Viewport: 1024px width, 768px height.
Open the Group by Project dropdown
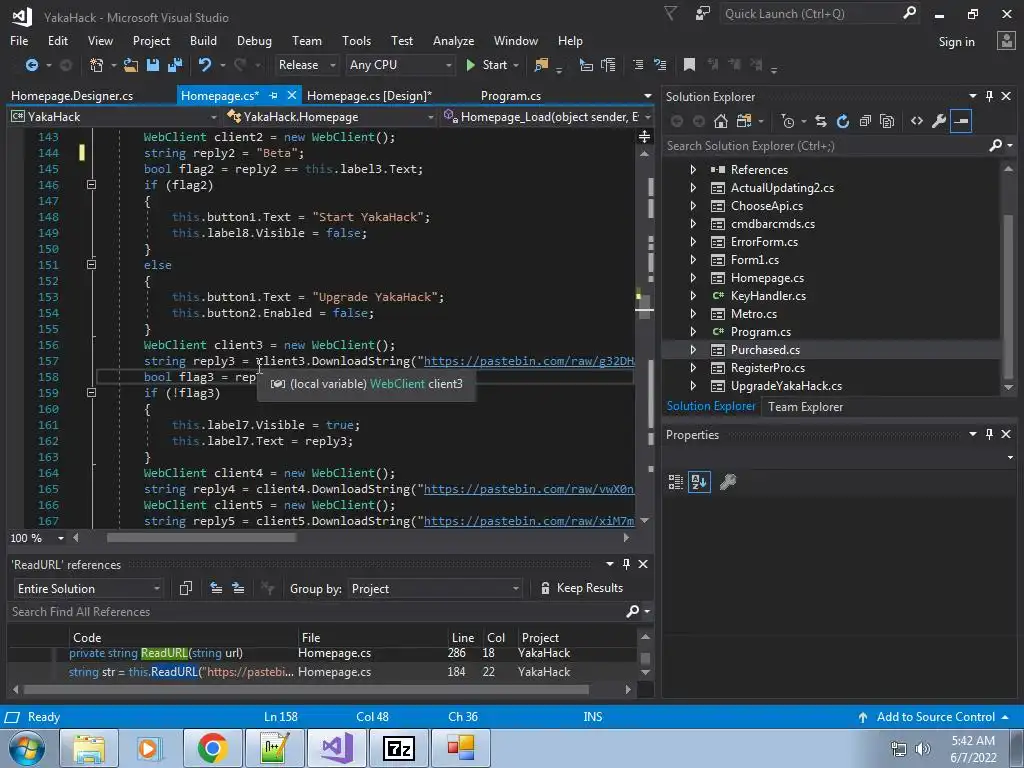click(x=435, y=588)
